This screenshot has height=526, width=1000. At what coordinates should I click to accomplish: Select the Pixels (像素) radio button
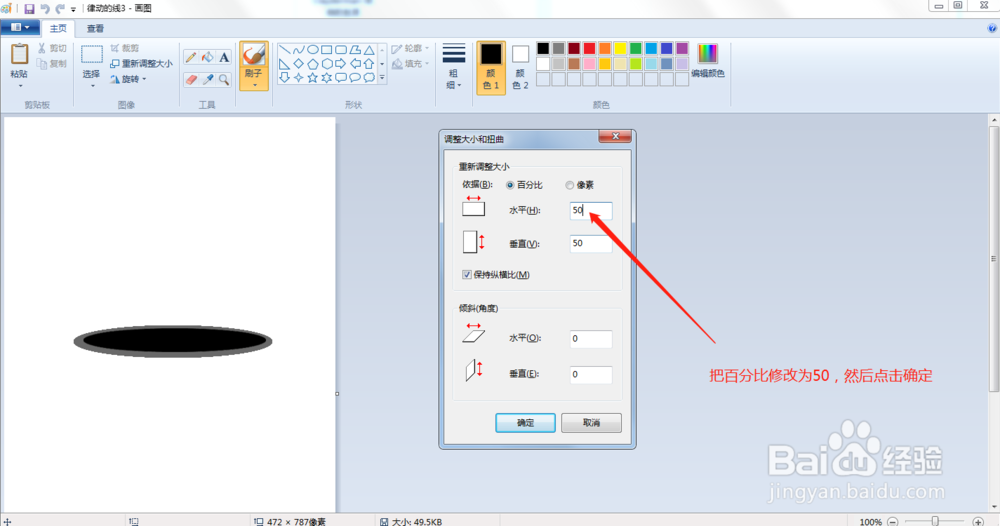pyautogui.click(x=570, y=185)
